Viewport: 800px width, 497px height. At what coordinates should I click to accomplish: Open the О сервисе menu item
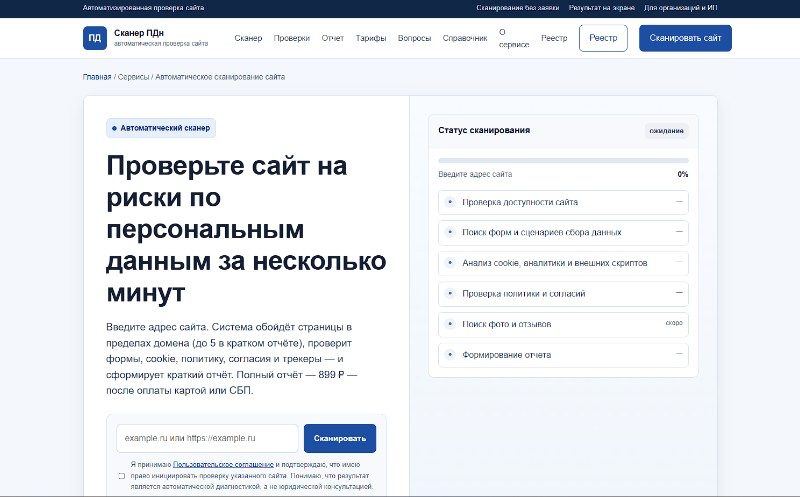(514, 38)
